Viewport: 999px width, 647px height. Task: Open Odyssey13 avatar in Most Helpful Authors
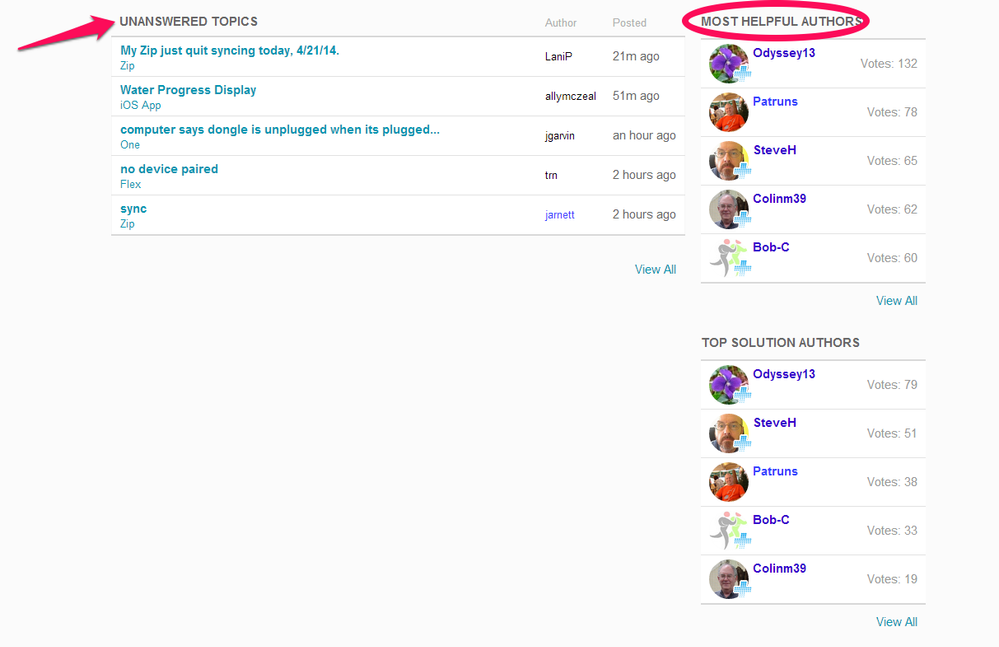[x=729, y=64]
